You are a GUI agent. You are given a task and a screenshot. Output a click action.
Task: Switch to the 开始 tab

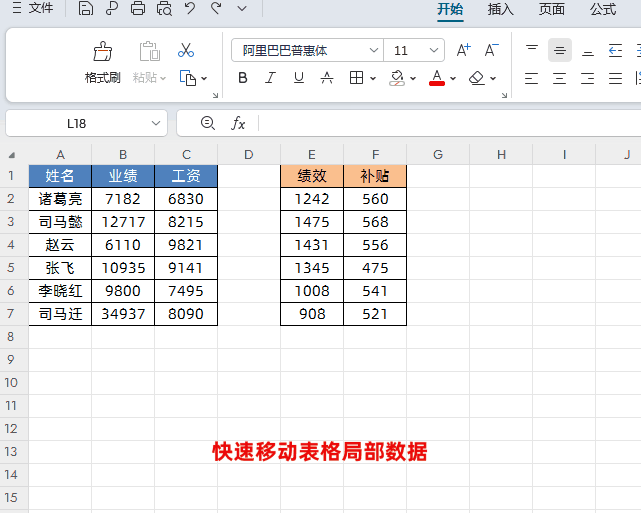(450, 9)
